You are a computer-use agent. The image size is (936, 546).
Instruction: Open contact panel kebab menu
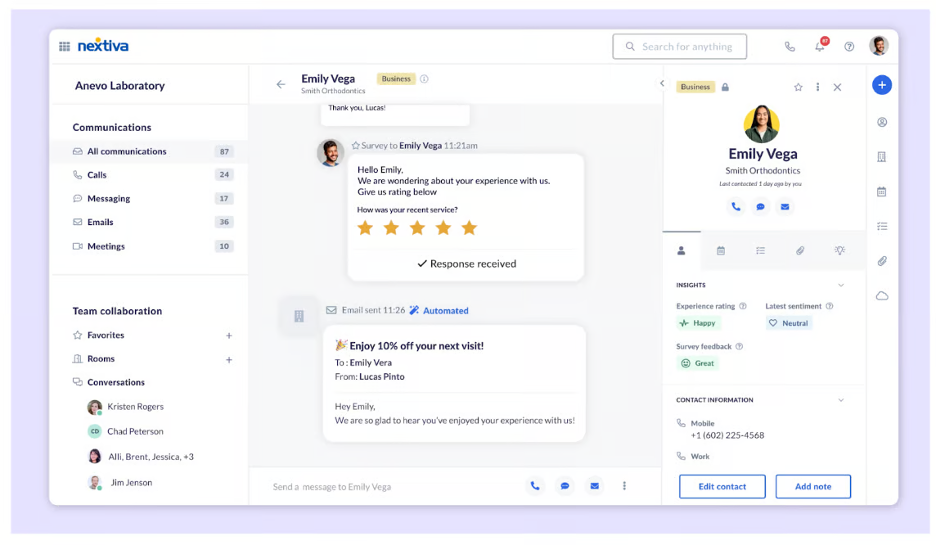click(818, 87)
